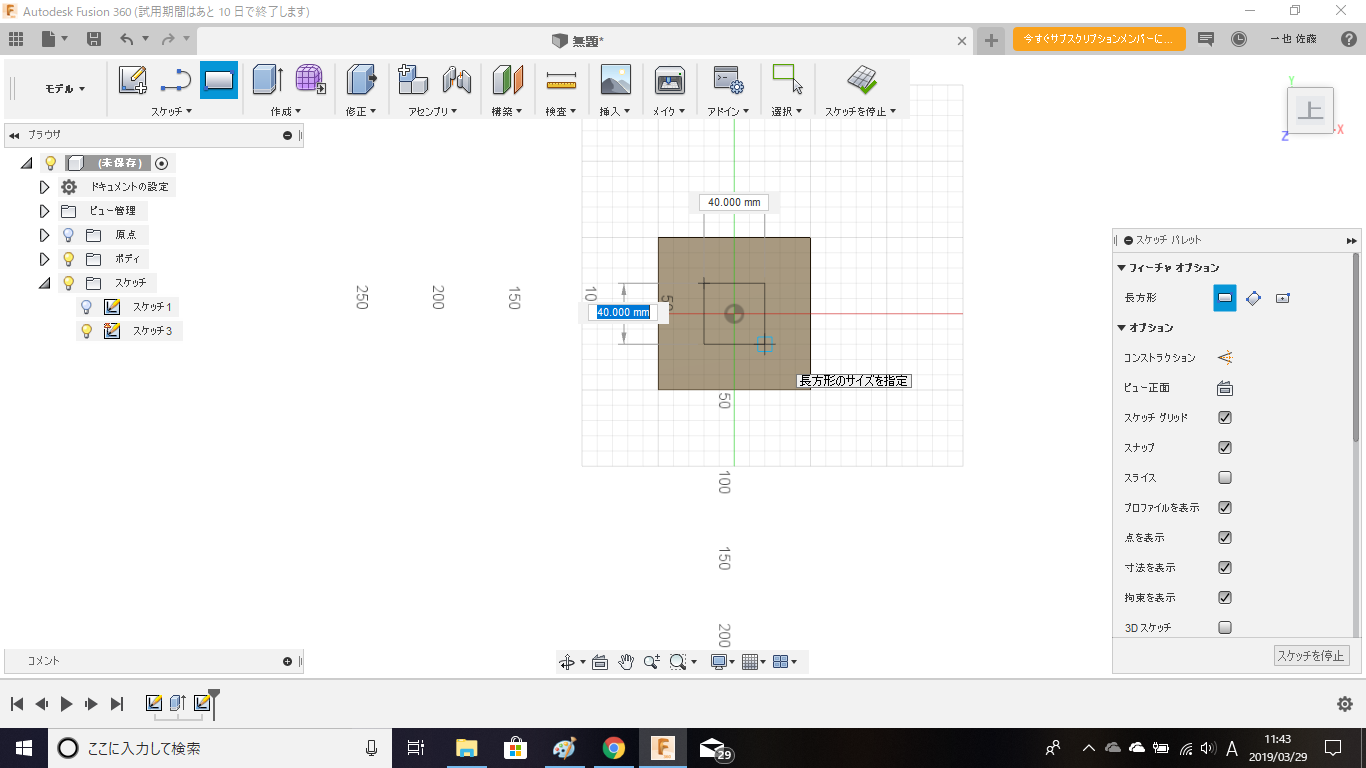
Task: Click the Undo arrow
Action: [x=126, y=39]
